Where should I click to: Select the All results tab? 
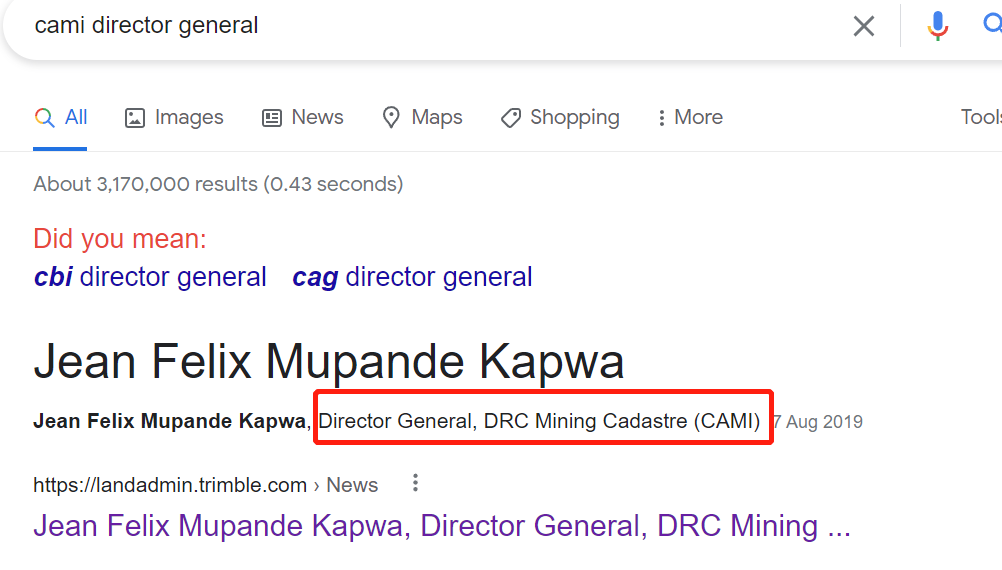pyautogui.click(x=61, y=118)
